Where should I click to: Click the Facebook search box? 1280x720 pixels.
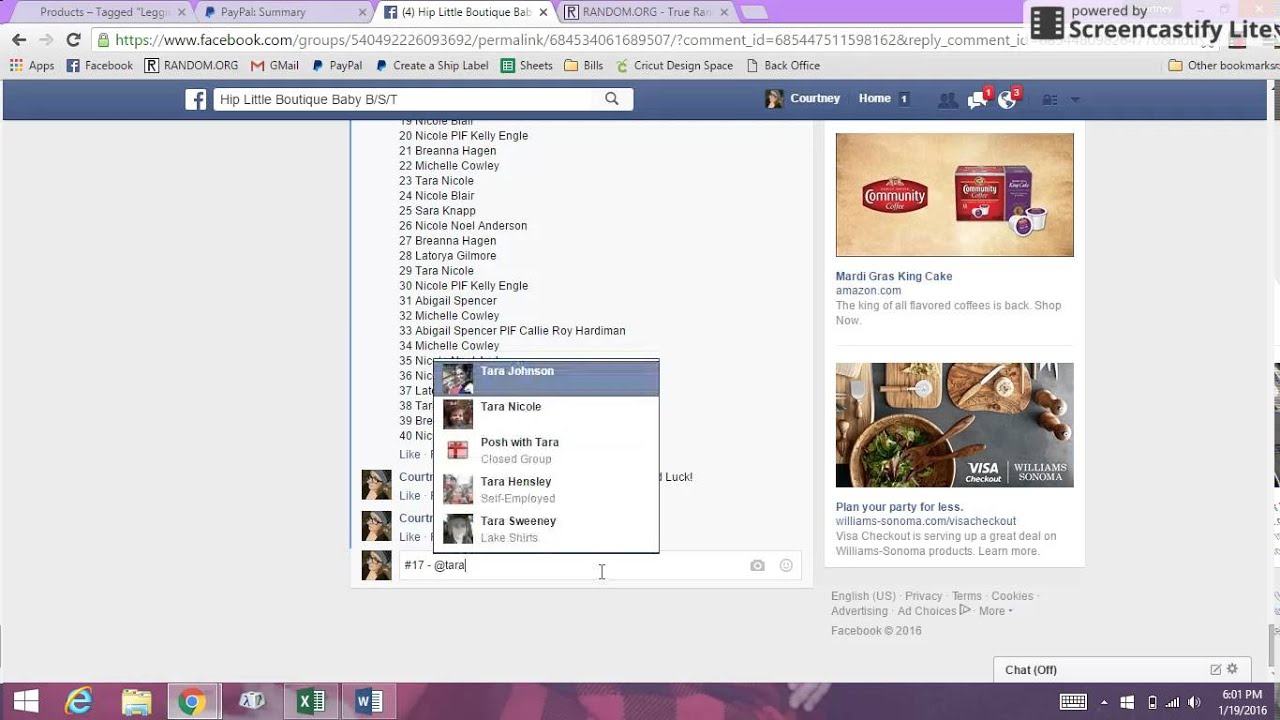405,99
